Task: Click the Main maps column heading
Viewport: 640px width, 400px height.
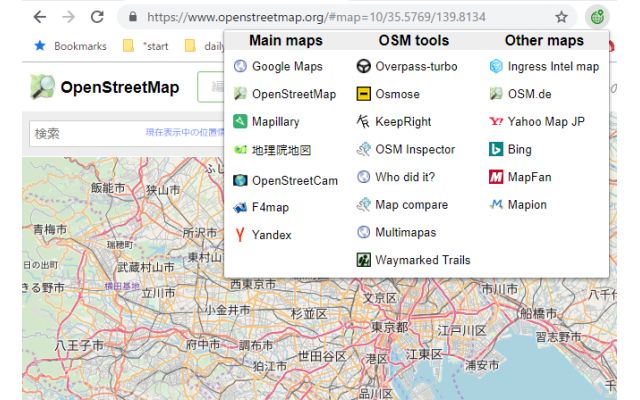Action: (286, 40)
